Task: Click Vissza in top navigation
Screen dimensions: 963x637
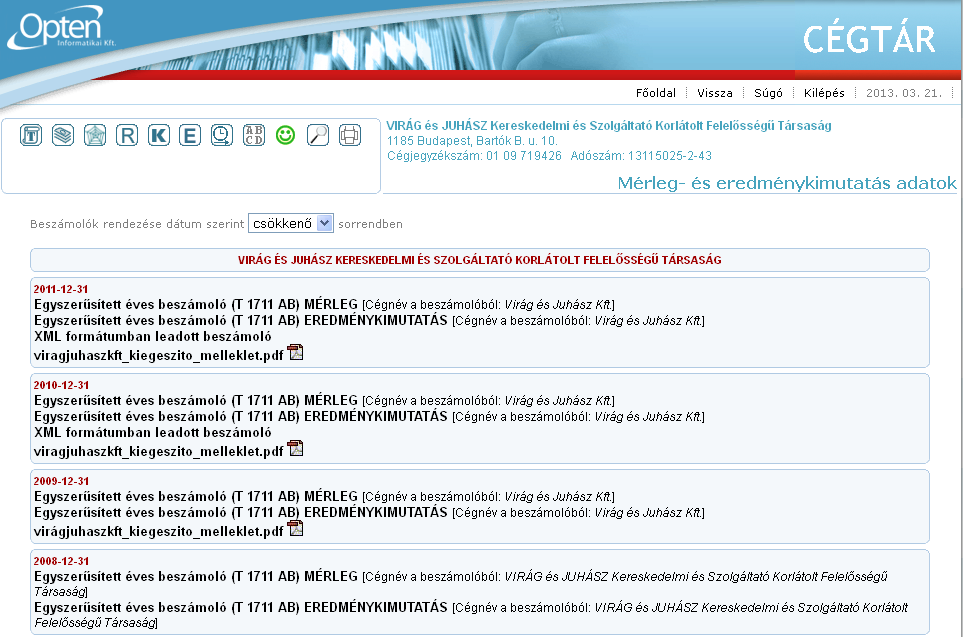Action: (x=714, y=93)
